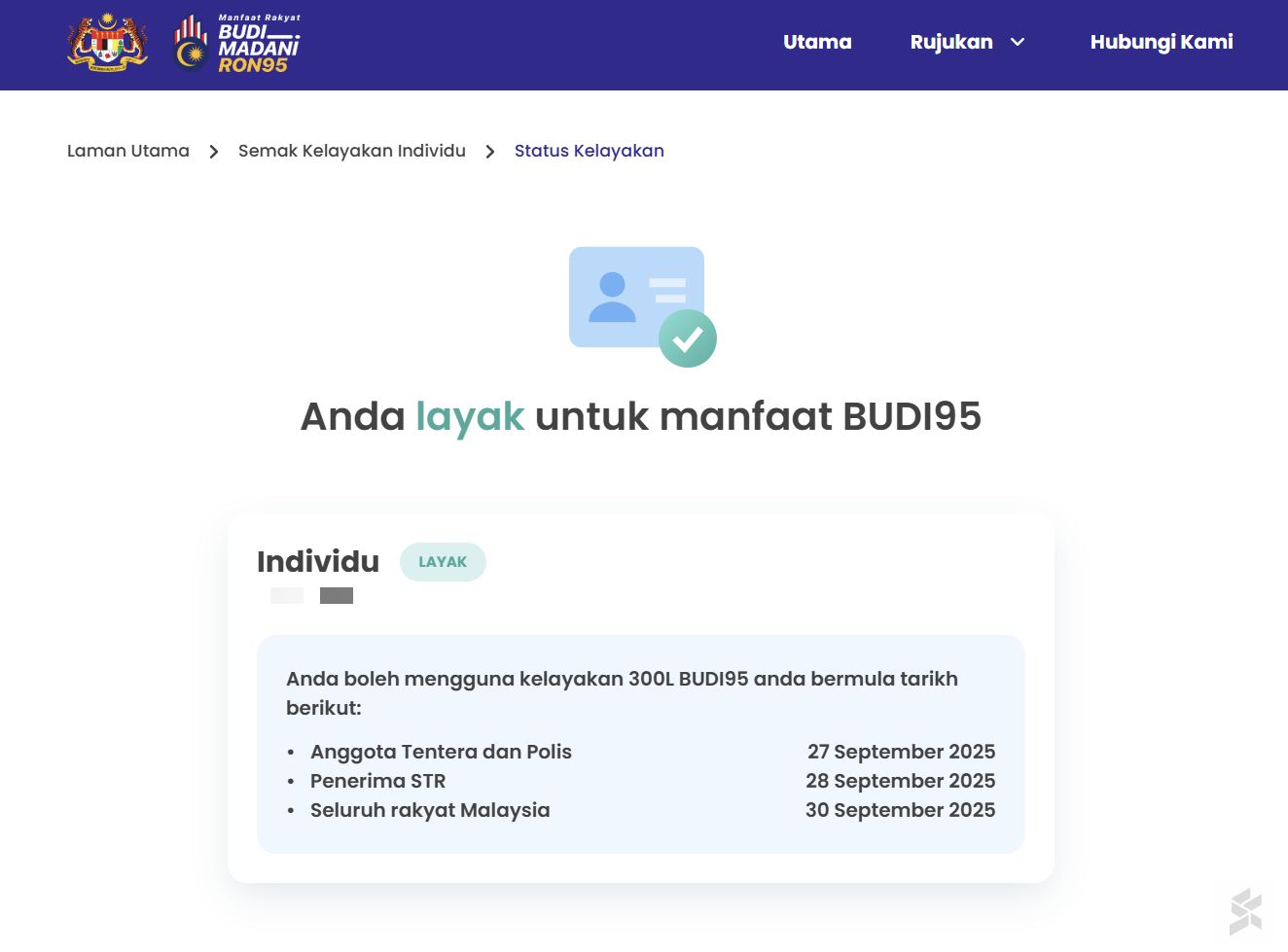
Task: Click the watermark logo in the bottom corner
Action: coord(1245,912)
